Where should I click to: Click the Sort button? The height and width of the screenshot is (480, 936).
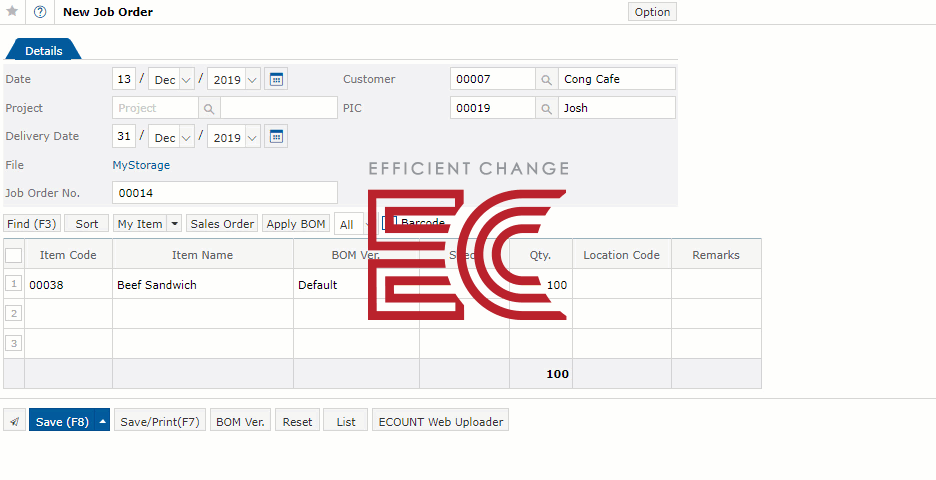(87, 223)
